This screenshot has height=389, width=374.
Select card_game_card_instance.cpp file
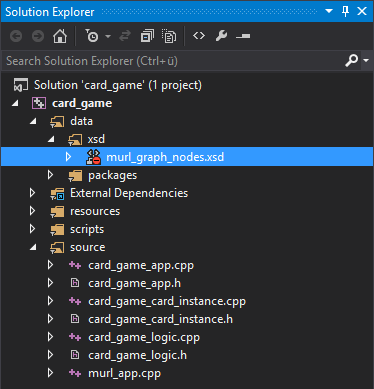click(167, 302)
